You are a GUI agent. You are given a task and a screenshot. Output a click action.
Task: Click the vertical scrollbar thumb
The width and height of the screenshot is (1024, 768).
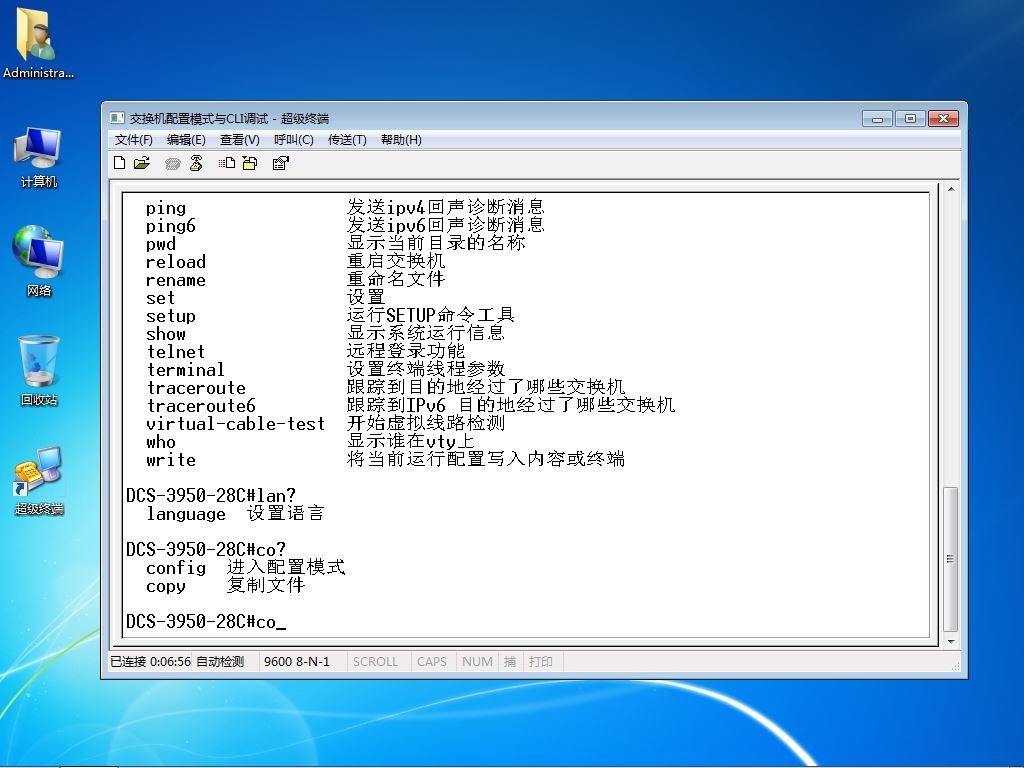[951, 560]
